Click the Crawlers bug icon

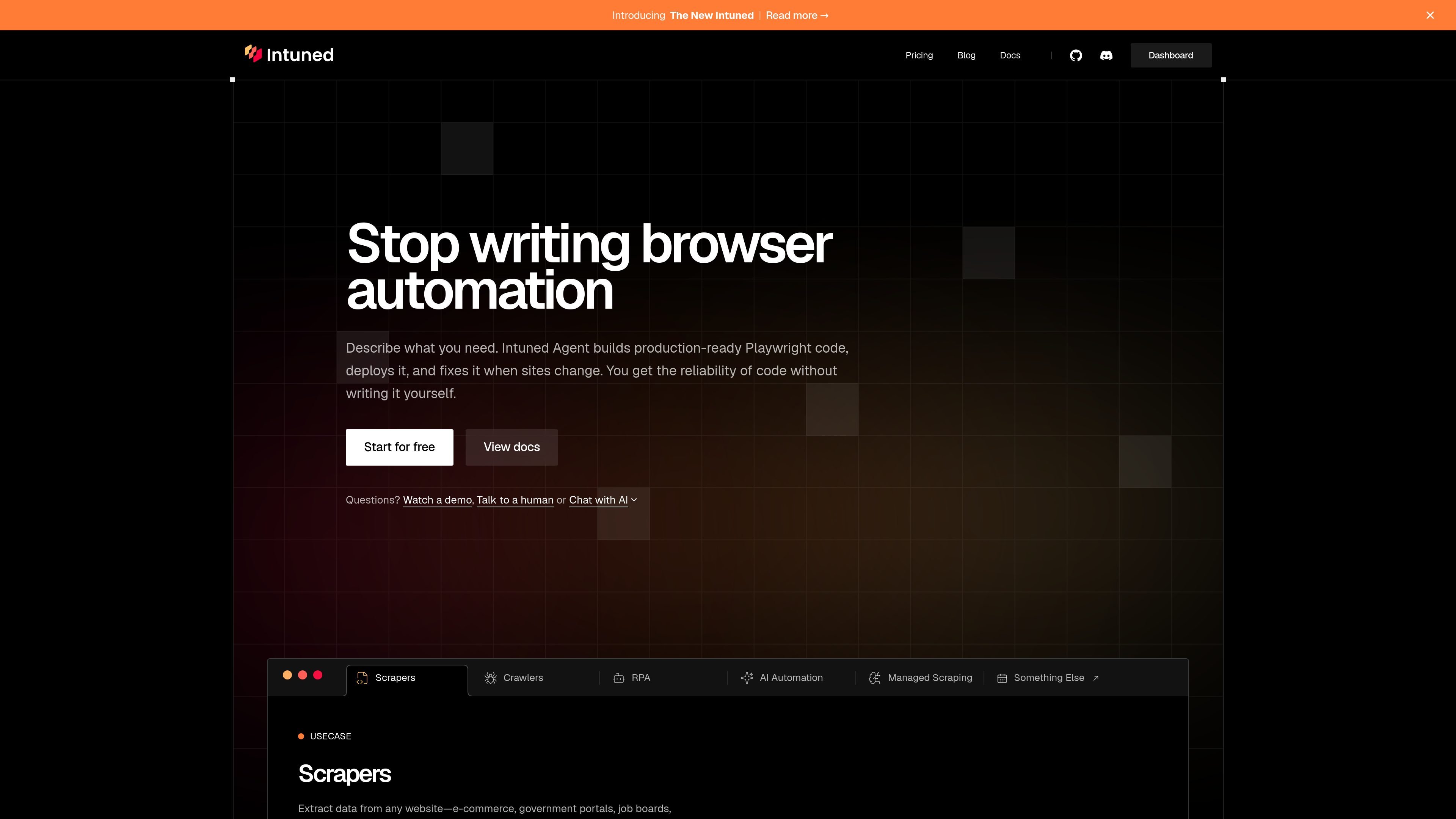[x=491, y=678]
